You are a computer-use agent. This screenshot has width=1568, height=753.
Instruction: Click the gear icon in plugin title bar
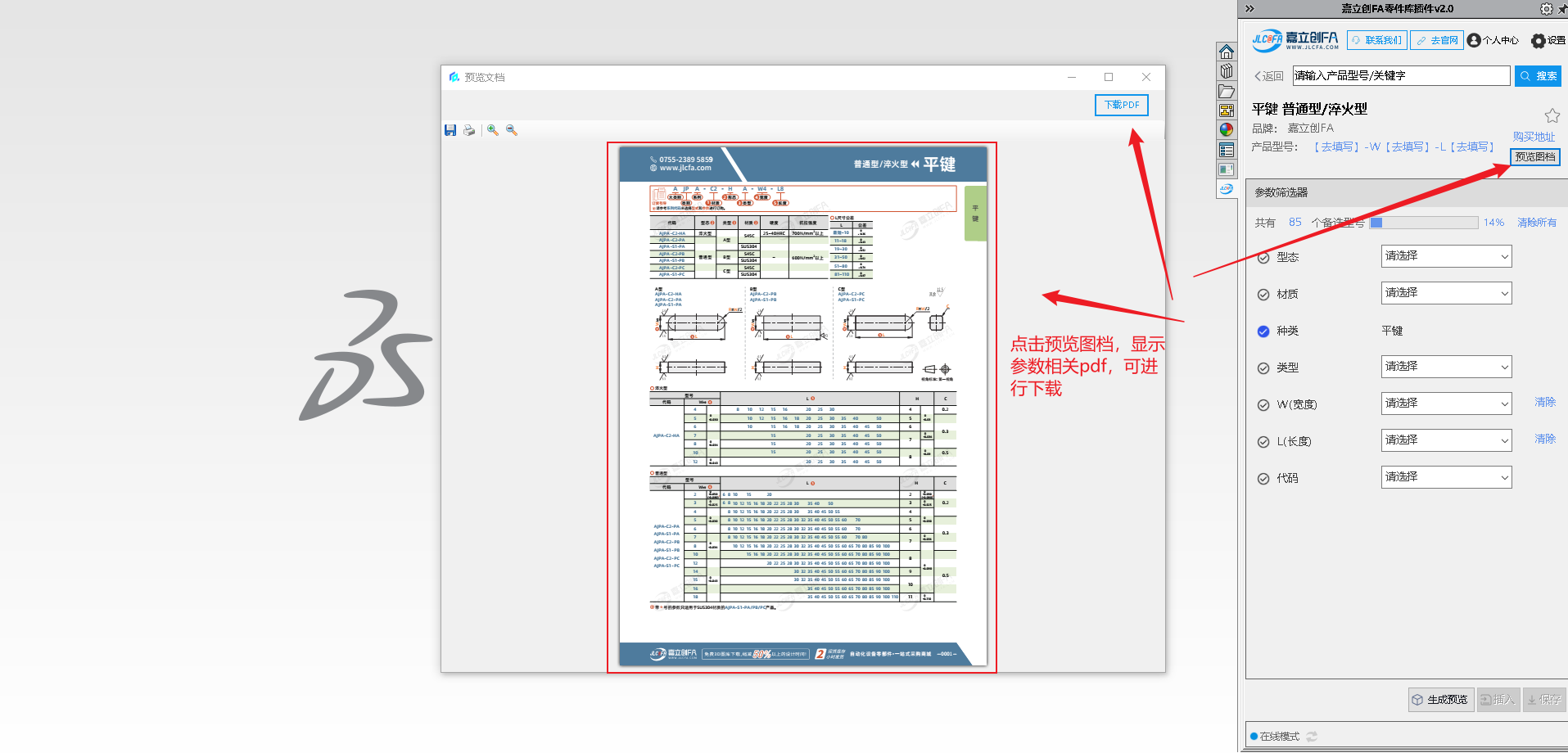point(1546,9)
